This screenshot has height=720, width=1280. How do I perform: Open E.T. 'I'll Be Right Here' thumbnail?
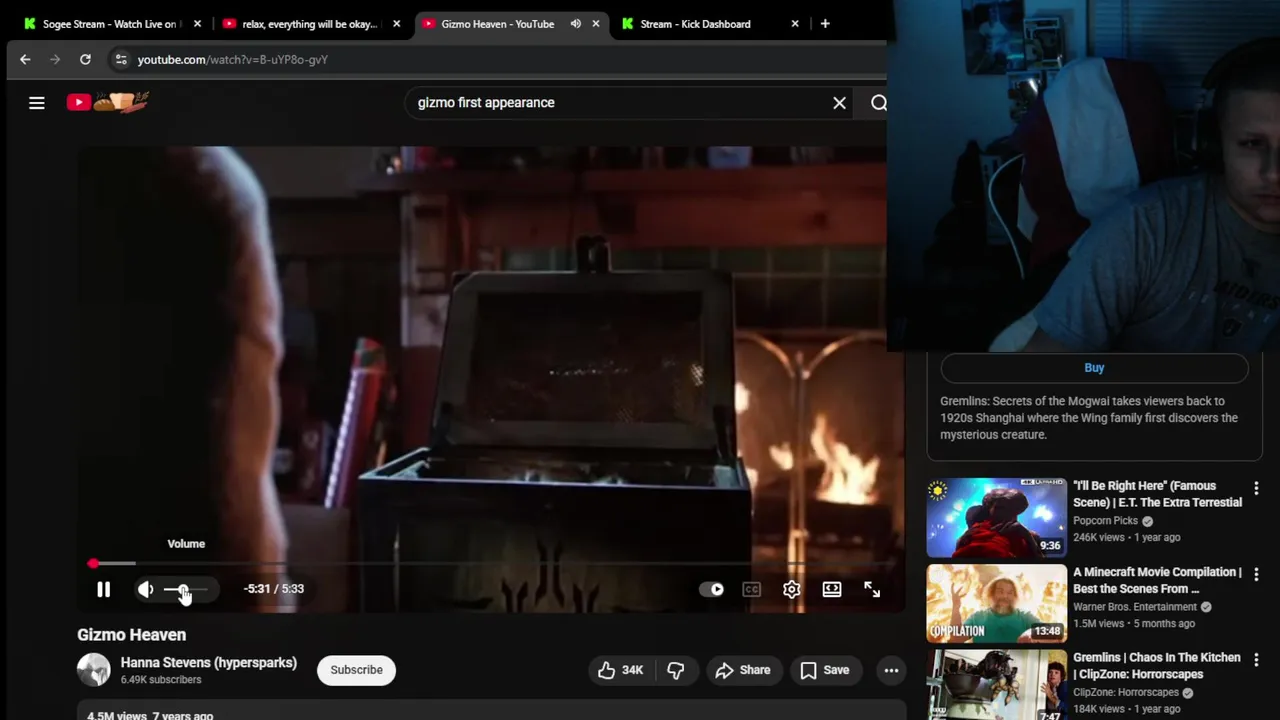[x=997, y=517]
